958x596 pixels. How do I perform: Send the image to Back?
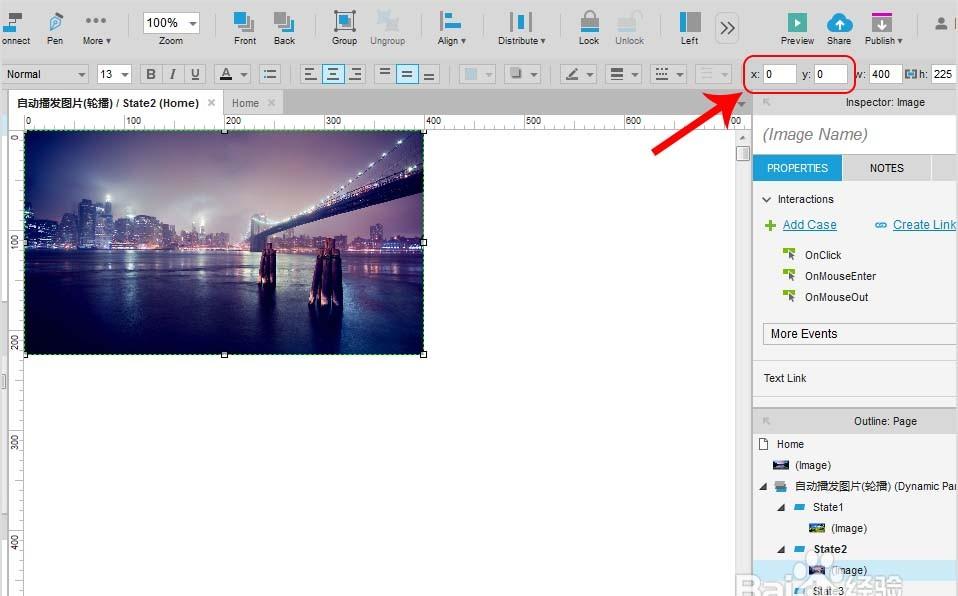[284, 27]
